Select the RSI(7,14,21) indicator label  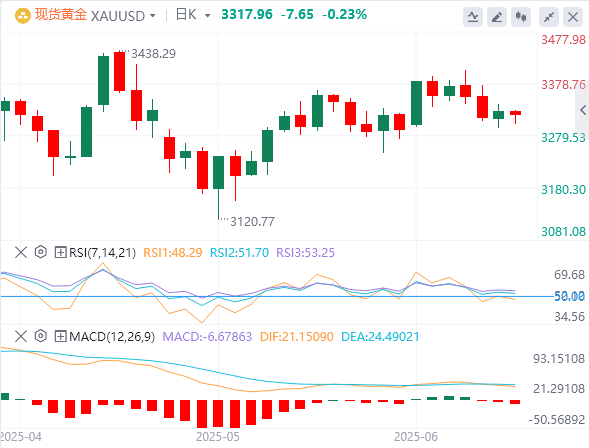click(102, 252)
